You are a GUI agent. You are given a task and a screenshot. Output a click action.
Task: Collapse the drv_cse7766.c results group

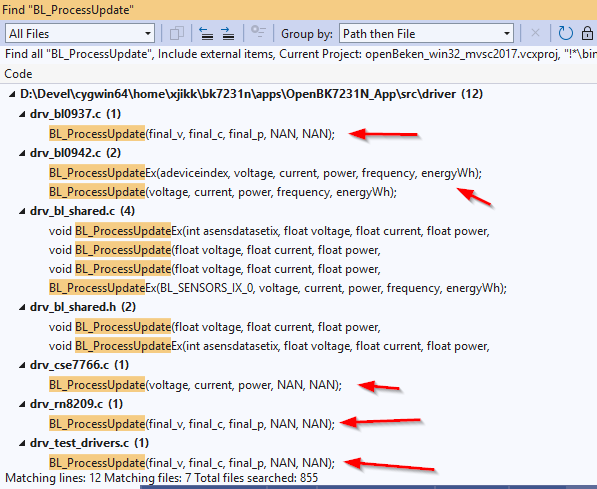tap(22, 365)
